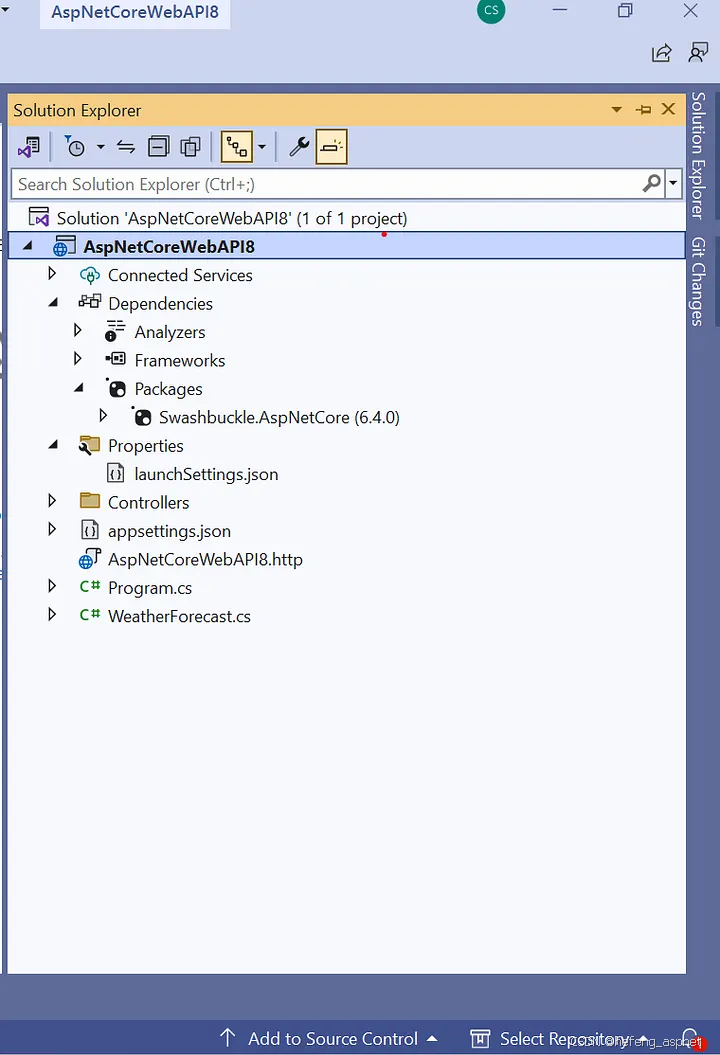720x1055 pixels.
Task: Toggle the Track Active Item view button
Action: pyautogui.click(x=236, y=147)
